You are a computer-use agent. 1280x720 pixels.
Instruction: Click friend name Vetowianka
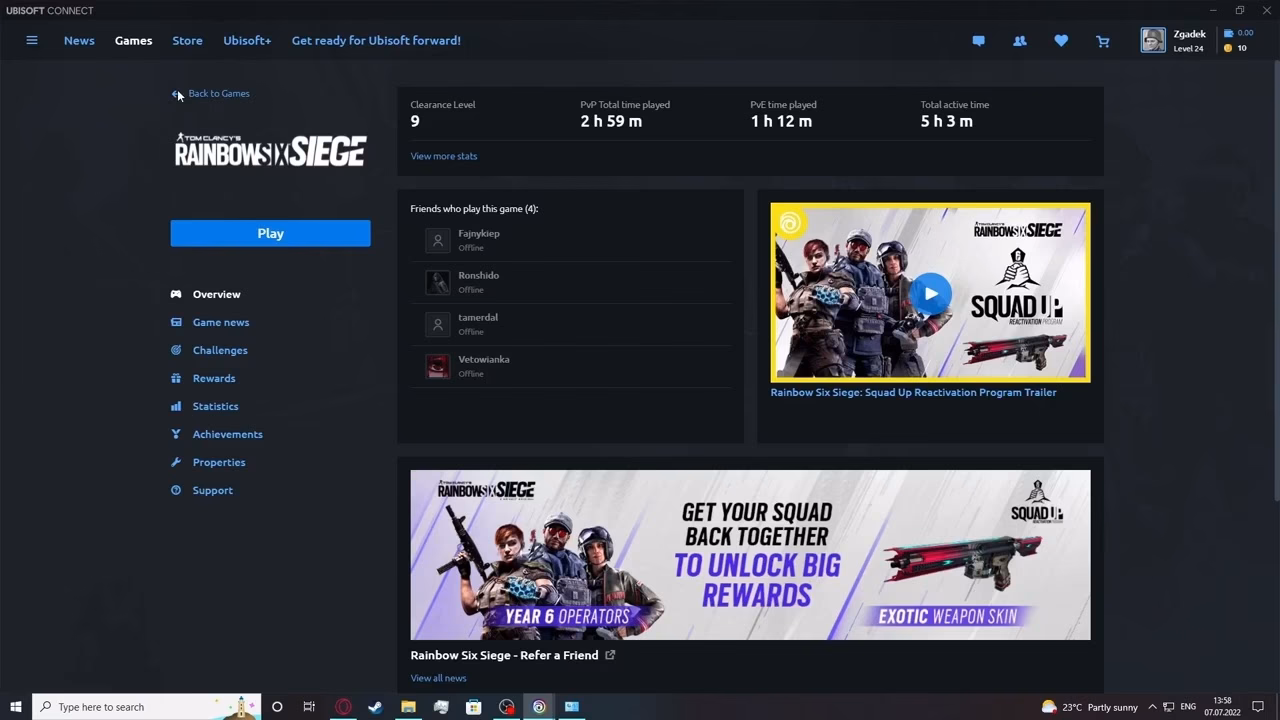pos(484,359)
